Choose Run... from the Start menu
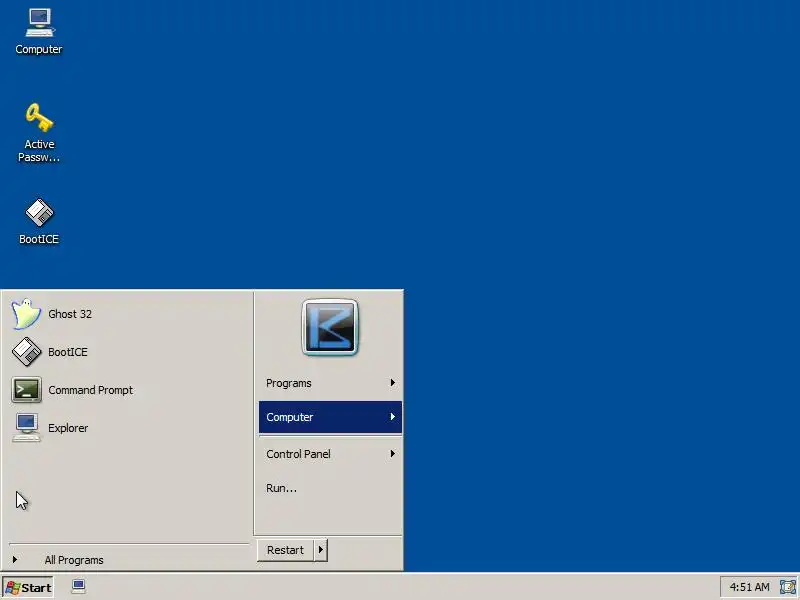The image size is (800, 600). click(x=330, y=488)
